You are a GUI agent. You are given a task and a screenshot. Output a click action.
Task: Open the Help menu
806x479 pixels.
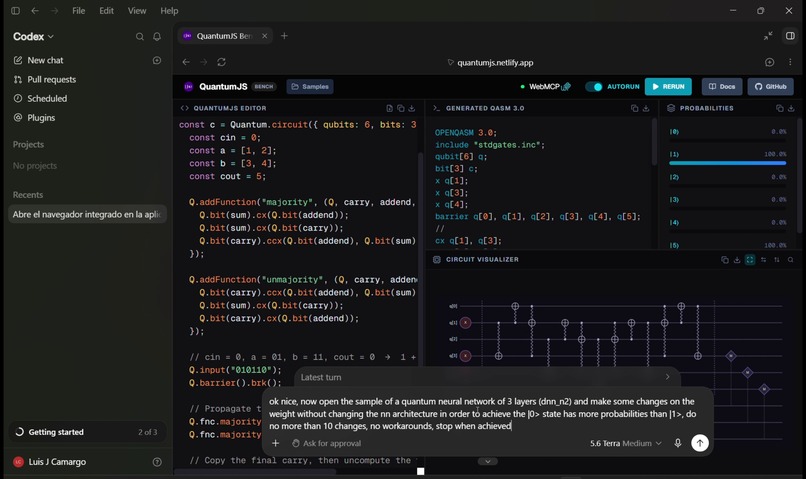[x=169, y=10]
